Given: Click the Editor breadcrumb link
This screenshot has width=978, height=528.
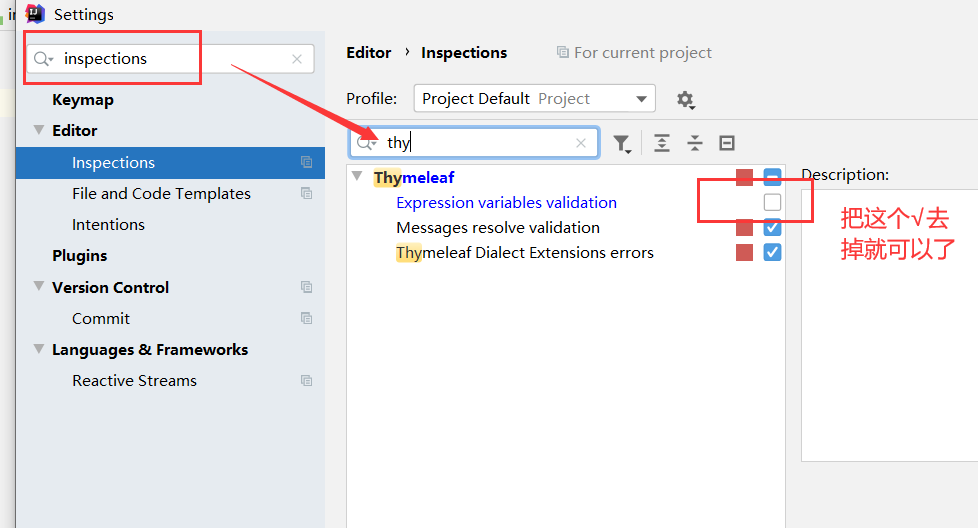Looking at the screenshot, I should pyautogui.click(x=368, y=53).
